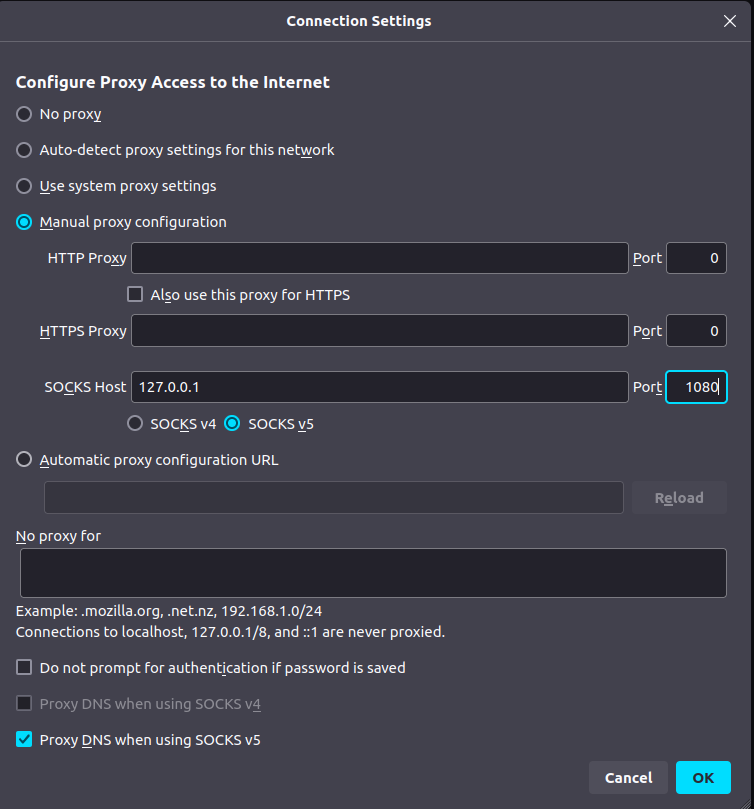Click the Port label beside SOCKS Host

[647, 387]
